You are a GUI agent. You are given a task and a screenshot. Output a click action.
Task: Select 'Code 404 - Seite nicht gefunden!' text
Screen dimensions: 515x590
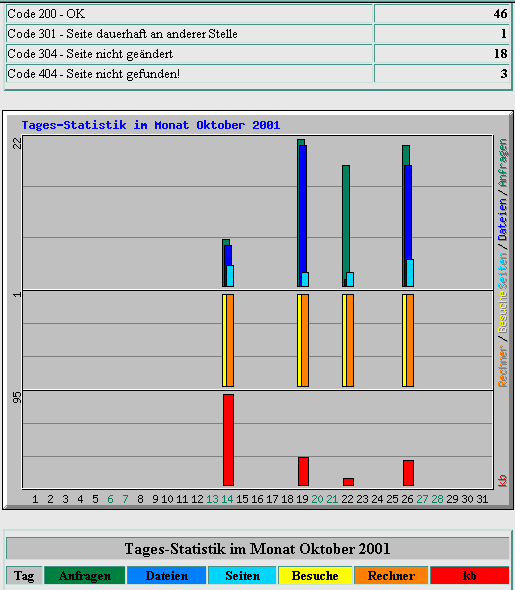pyautogui.click(x=94, y=74)
